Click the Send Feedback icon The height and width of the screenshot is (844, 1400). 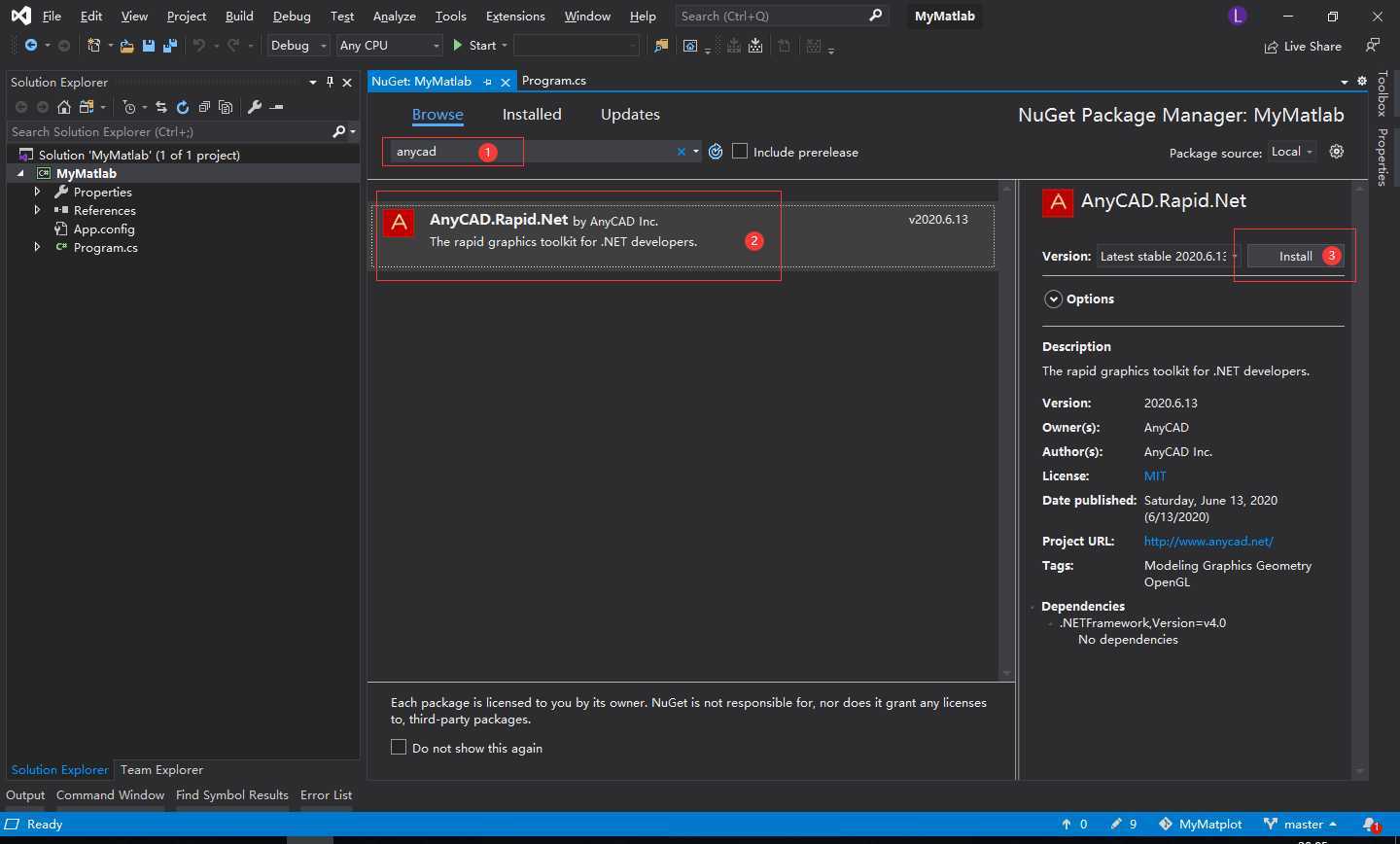pos(1372,46)
